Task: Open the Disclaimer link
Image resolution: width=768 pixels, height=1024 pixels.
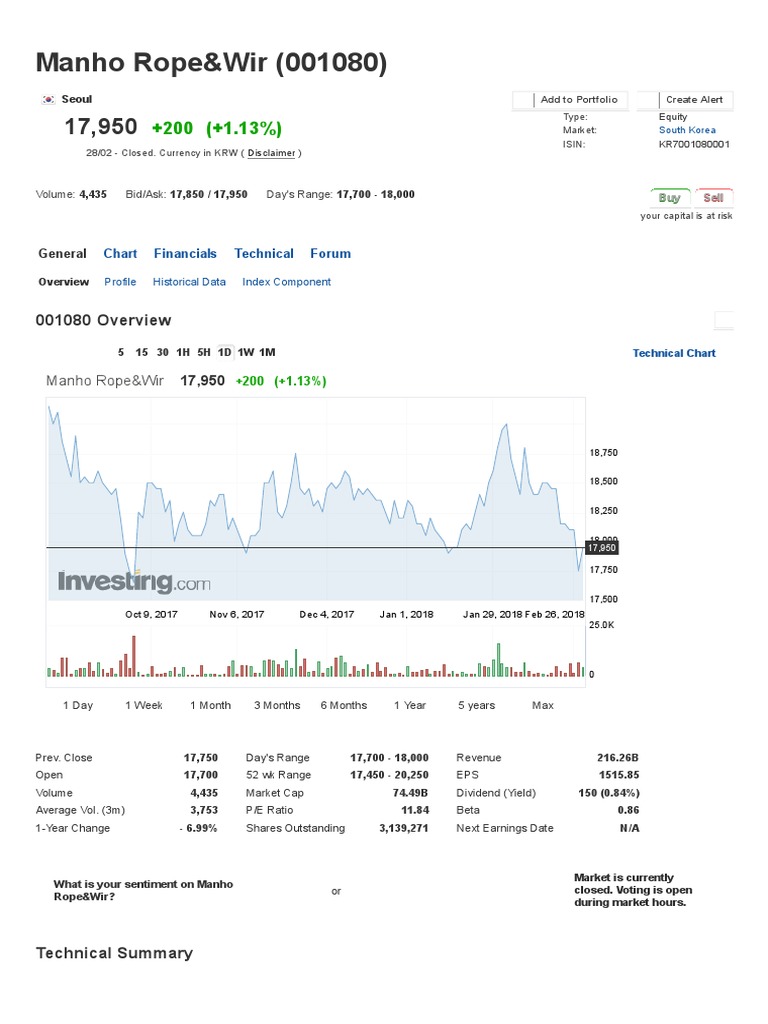Action: click(x=272, y=153)
